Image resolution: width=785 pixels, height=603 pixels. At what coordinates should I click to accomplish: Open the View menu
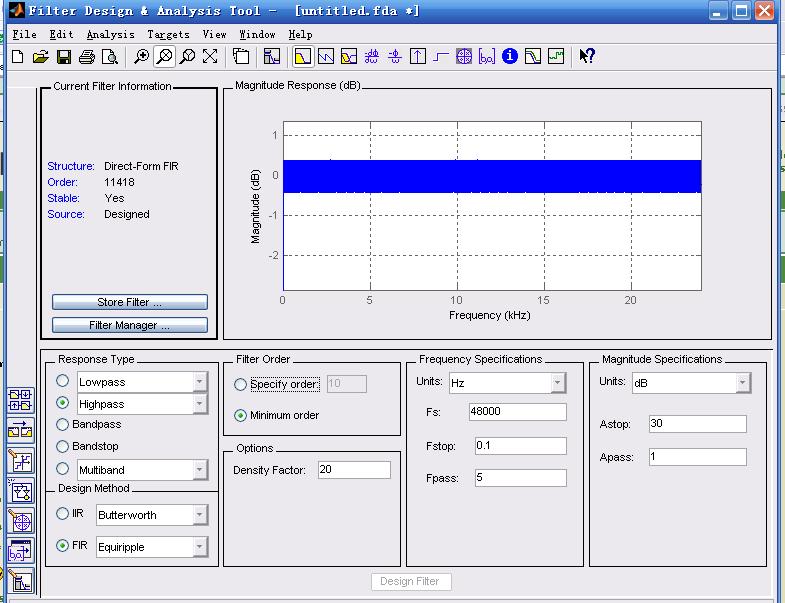coord(214,35)
